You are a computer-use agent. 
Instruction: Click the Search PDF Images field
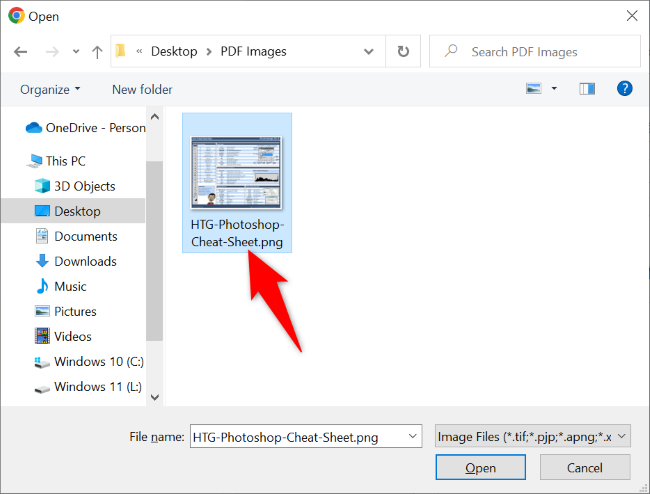(x=535, y=51)
